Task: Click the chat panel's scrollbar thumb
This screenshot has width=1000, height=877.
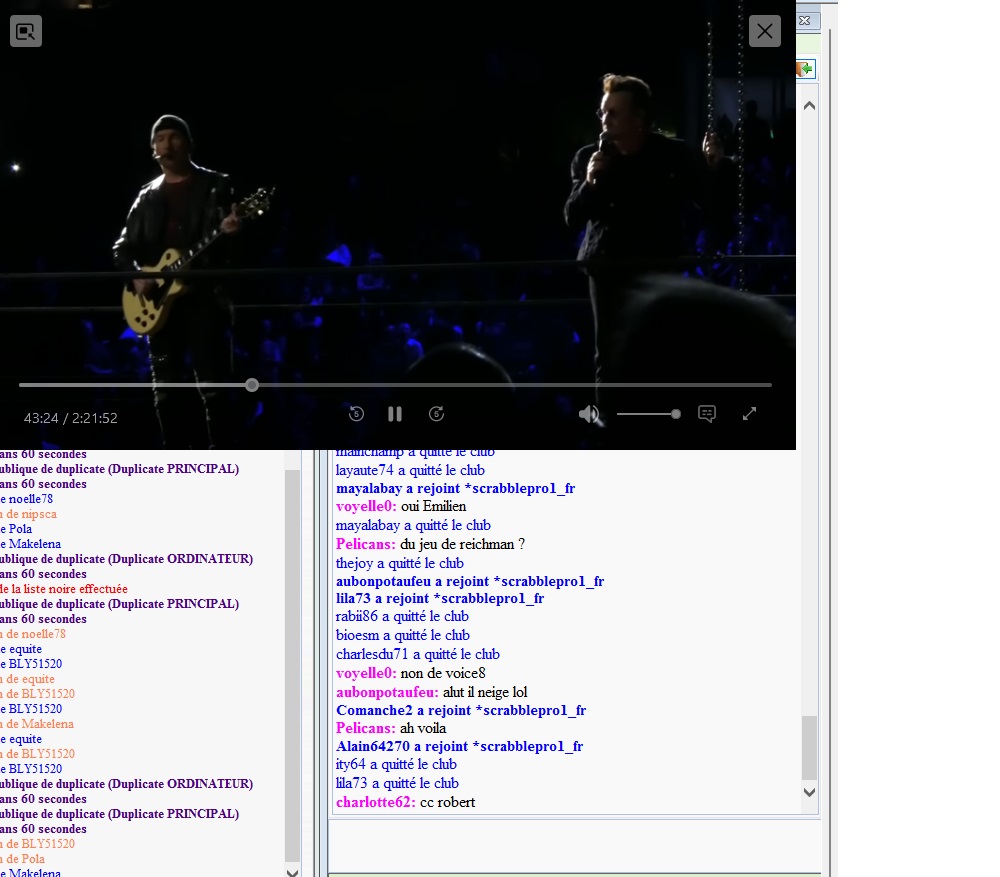Action: (809, 746)
